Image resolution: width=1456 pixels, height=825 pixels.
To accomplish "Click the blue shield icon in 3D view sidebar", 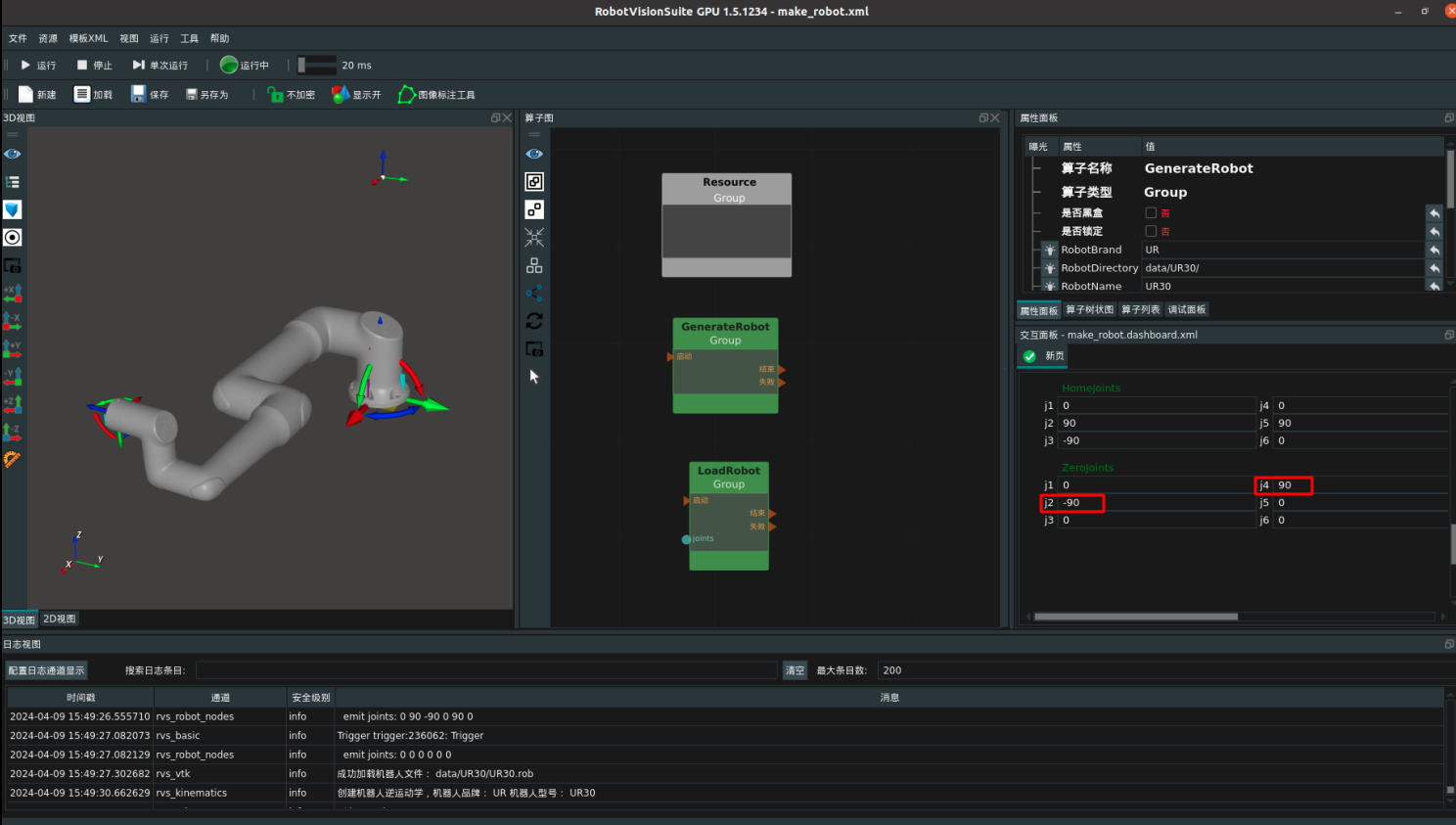I will [13, 209].
